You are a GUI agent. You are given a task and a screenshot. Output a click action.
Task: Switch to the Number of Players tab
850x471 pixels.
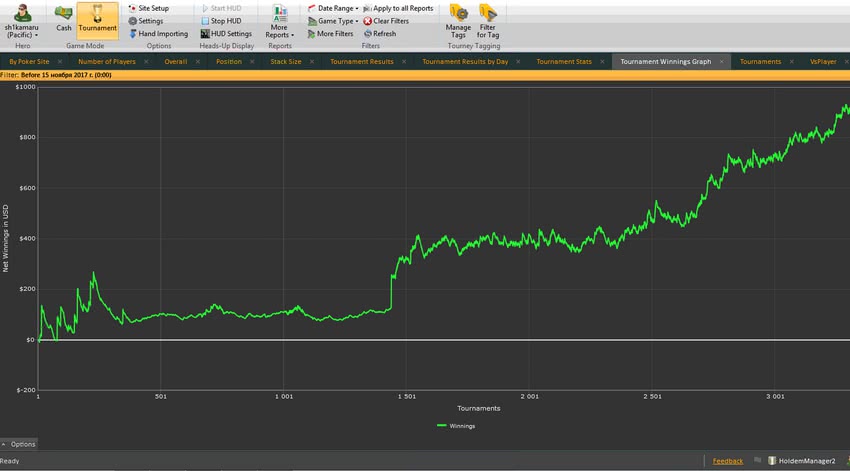107,62
